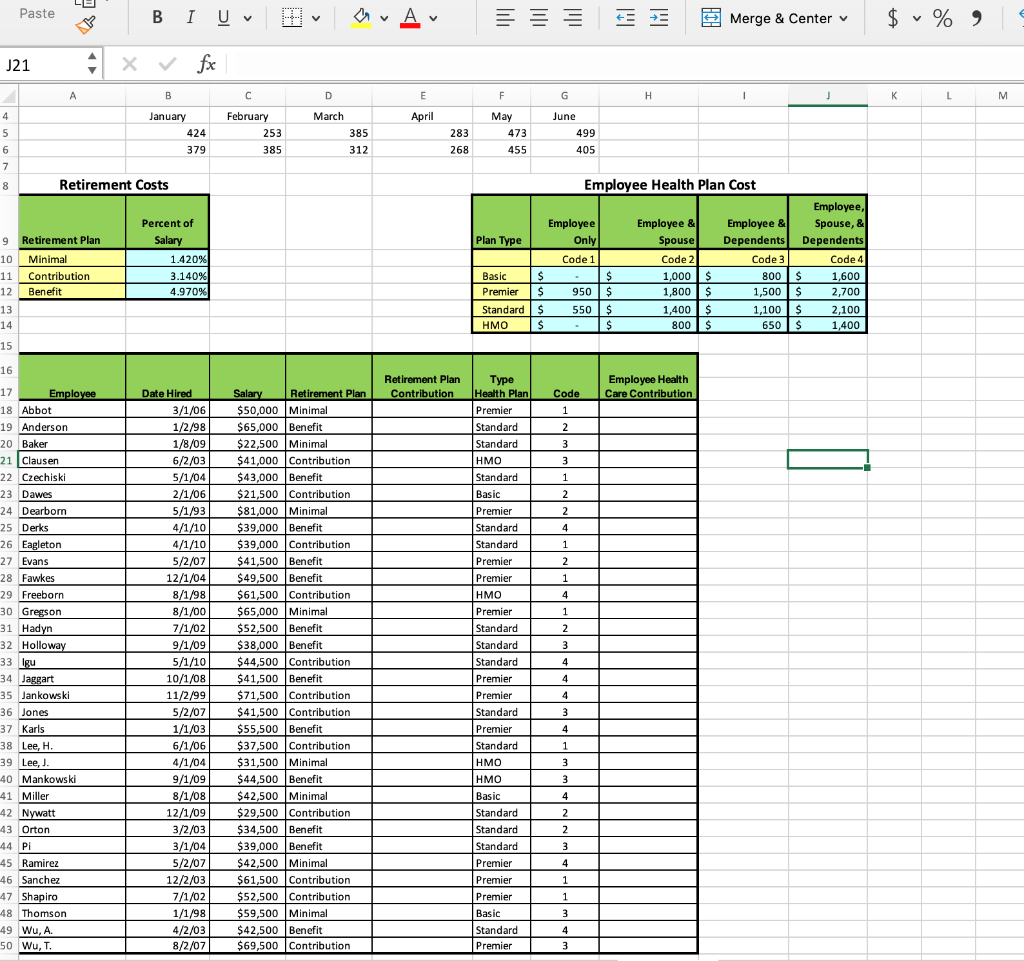Align text left
1024x961 pixels.
tap(505, 18)
